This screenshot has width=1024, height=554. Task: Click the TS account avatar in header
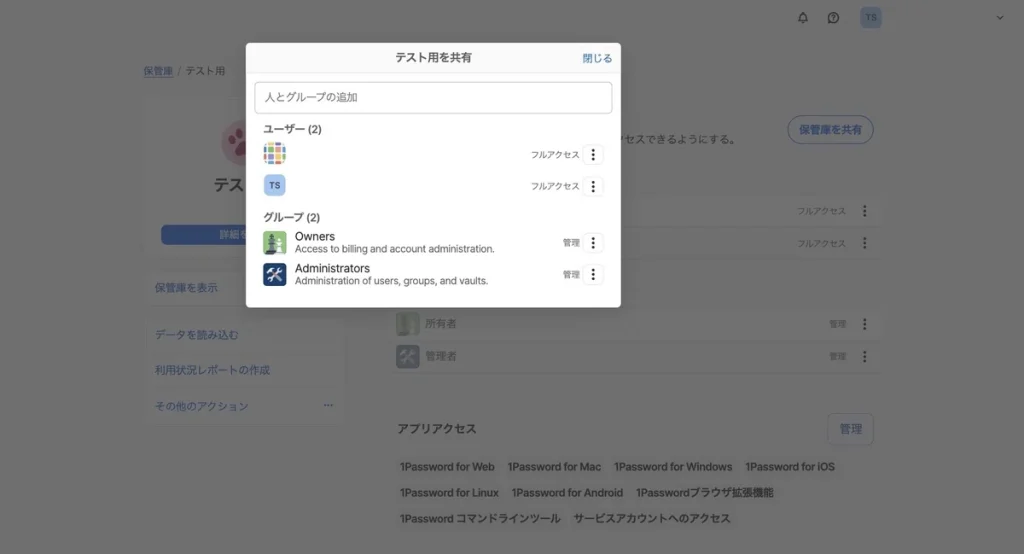[871, 18]
